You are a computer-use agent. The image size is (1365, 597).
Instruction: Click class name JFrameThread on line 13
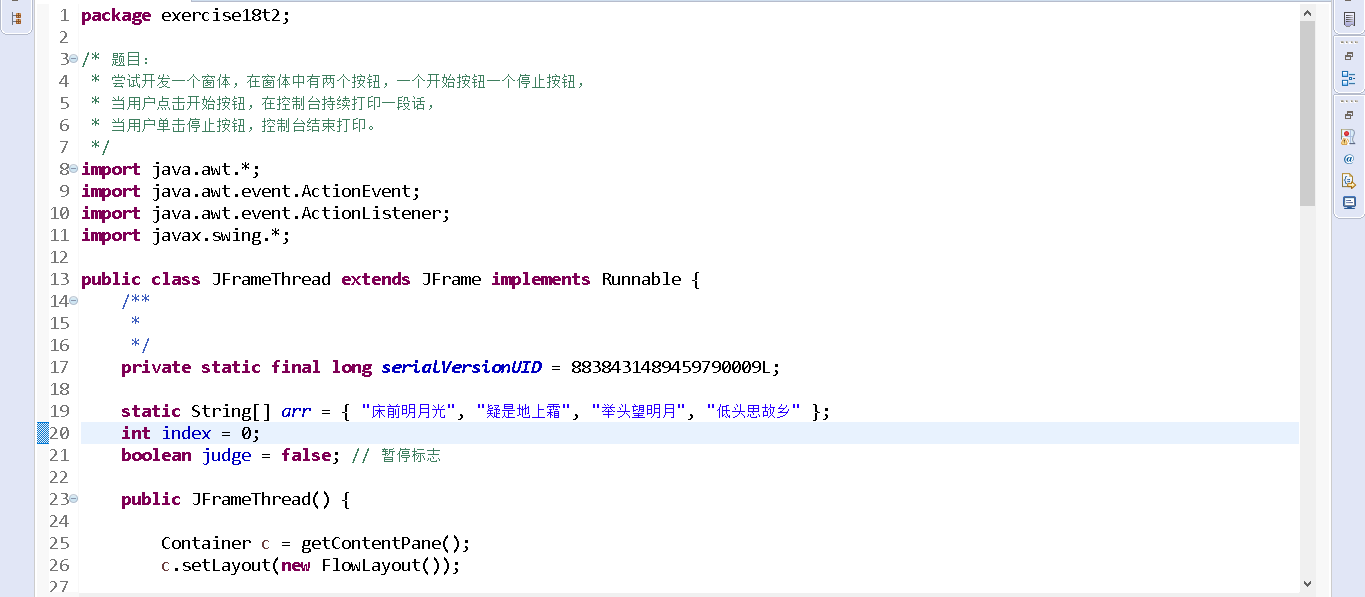[271, 279]
